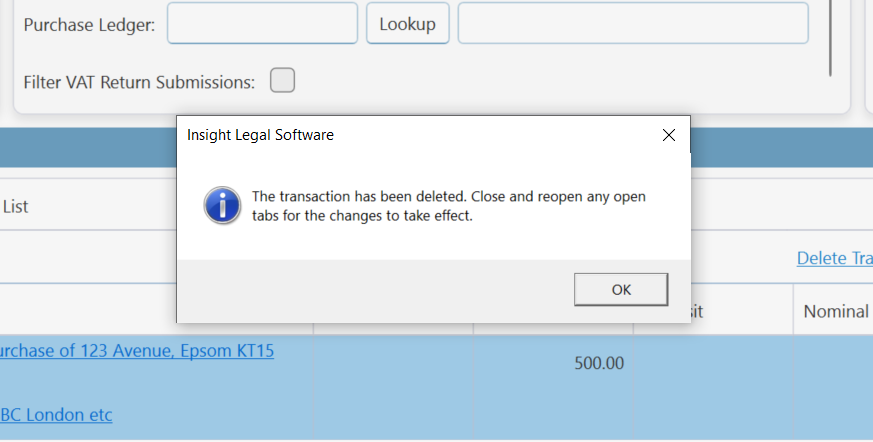Close the Insight Legal Software dialog
Viewport: 873px width, 442px height.
[x=669, y=135]
